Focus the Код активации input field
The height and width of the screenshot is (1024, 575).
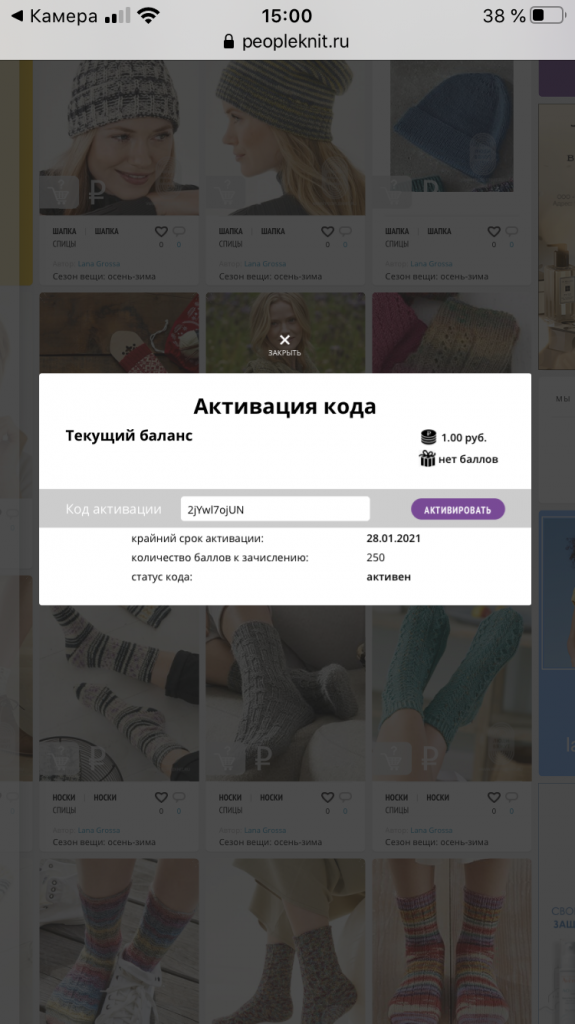pyautogui.click(x=275, y=509)
